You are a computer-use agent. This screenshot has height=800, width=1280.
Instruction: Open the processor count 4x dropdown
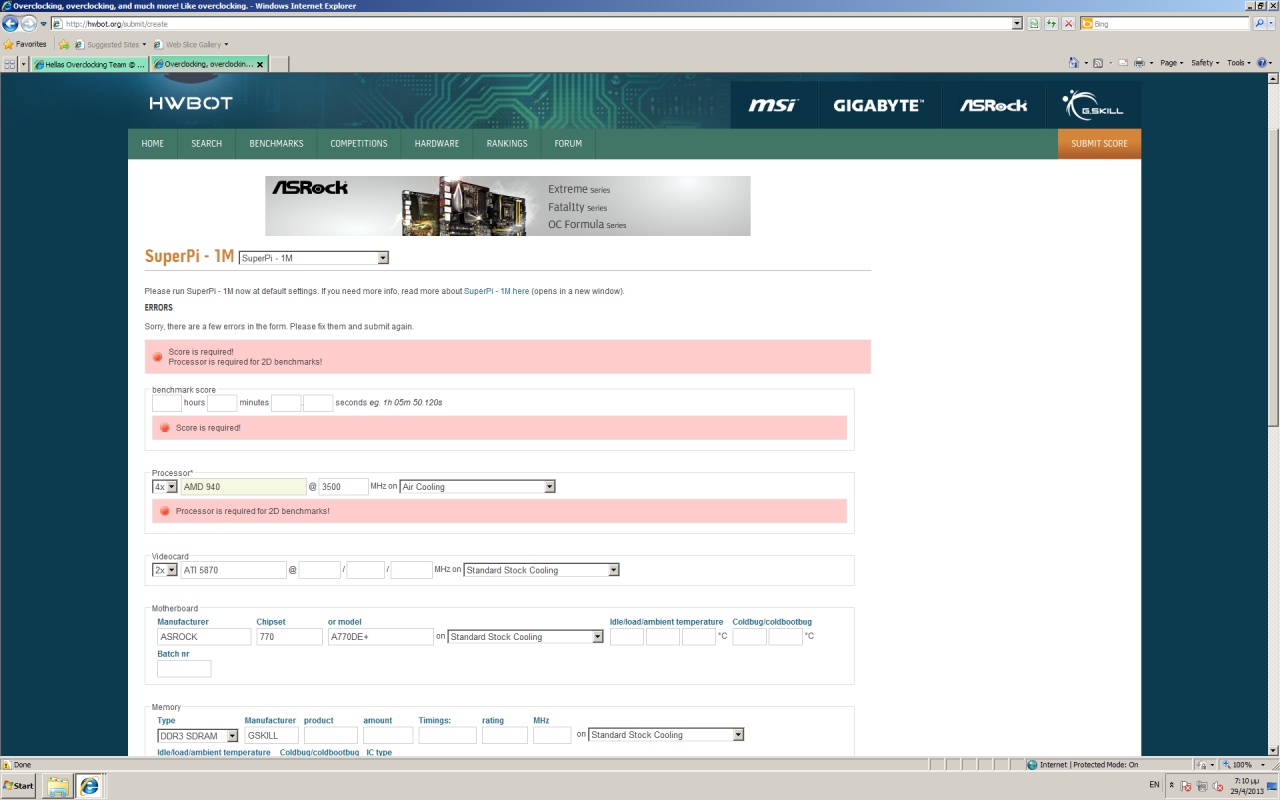[x=165, y=487]
